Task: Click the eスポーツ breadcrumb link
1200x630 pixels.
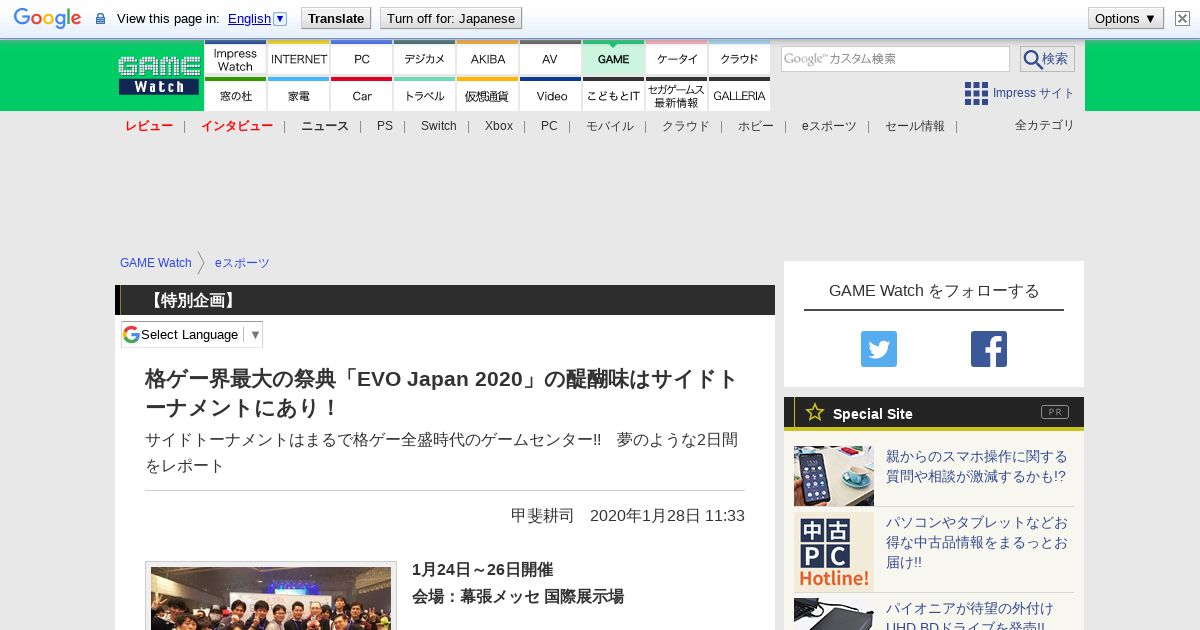Action: pos(242,263)
